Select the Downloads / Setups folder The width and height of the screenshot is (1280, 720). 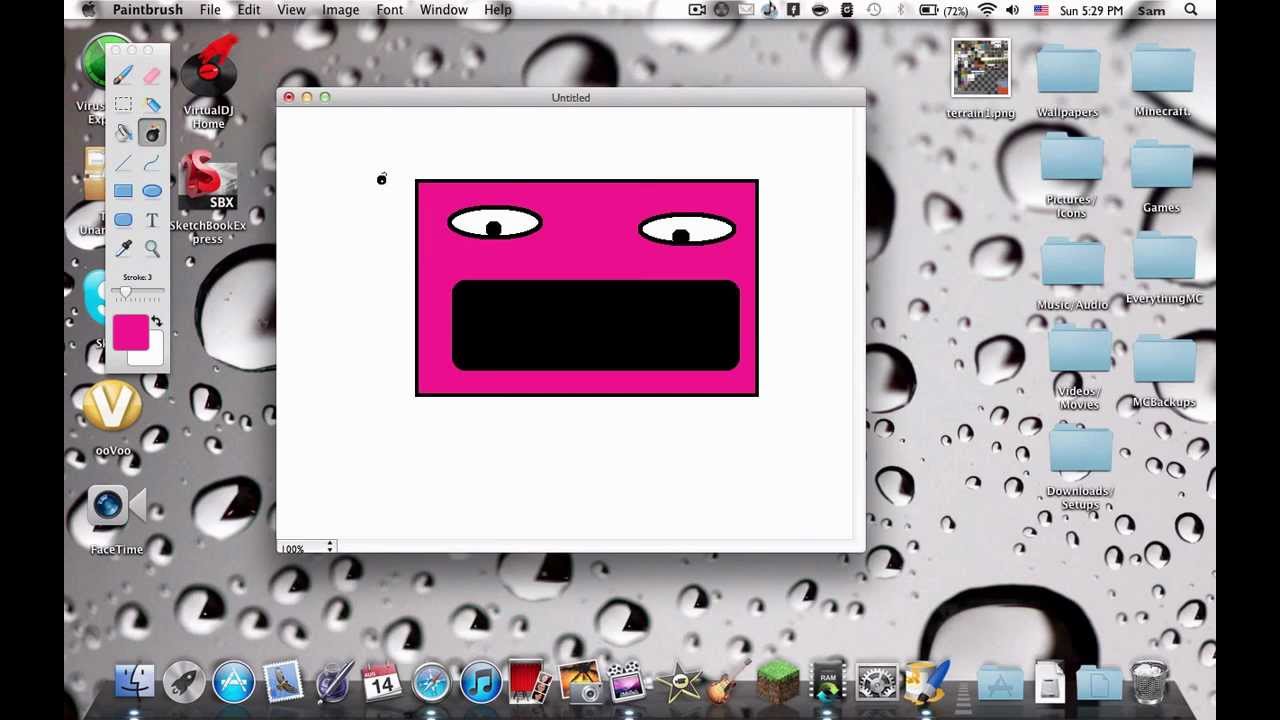tap(1079, 467)
